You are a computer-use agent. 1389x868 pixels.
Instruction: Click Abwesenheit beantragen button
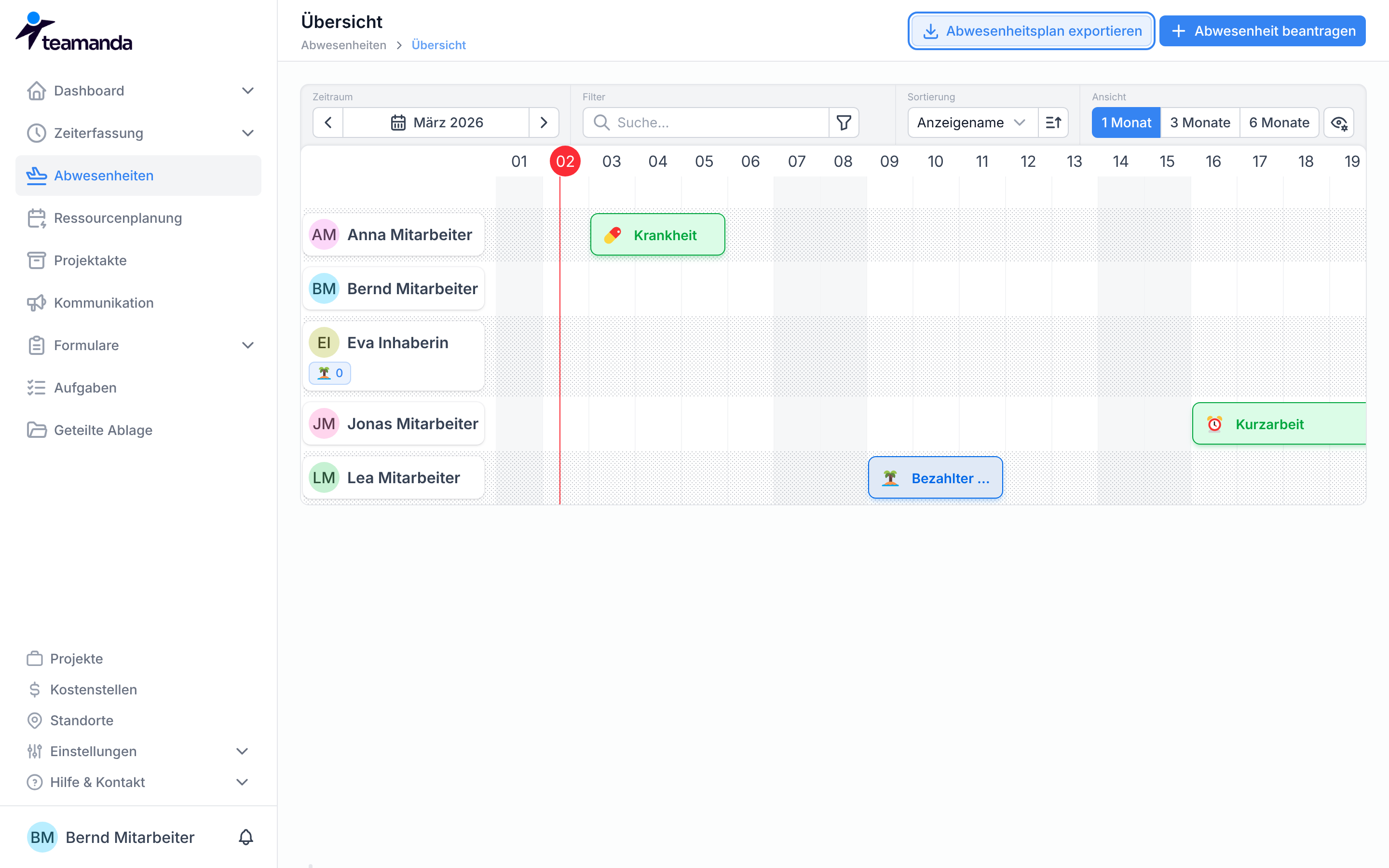coord(1262,31)
